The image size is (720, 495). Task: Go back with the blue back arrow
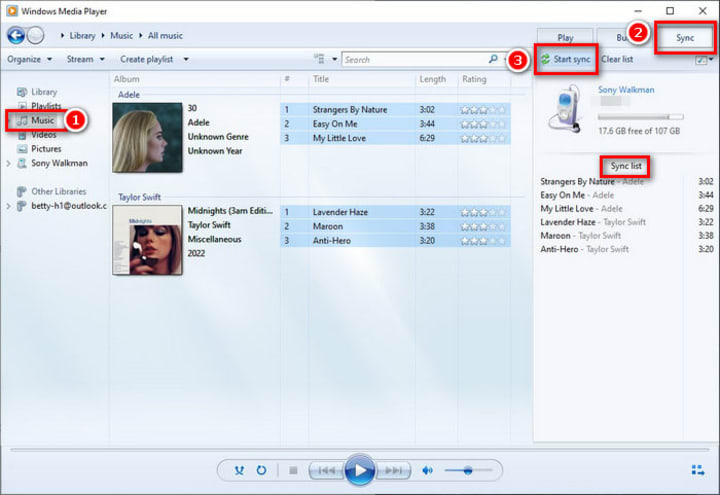16,35
